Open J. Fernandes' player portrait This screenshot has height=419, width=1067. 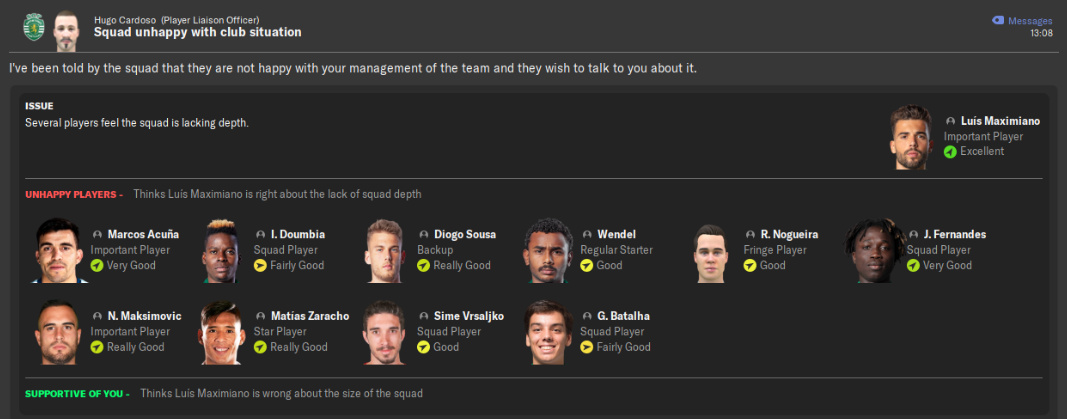click(x=875, y=251)
